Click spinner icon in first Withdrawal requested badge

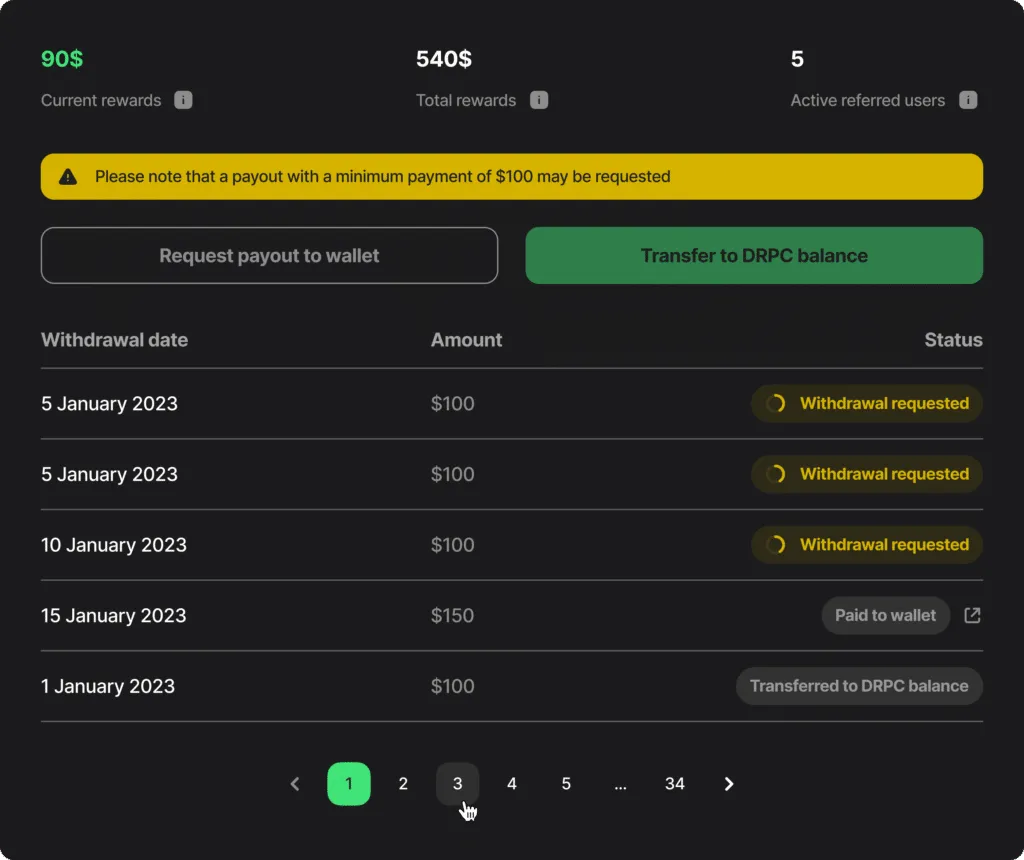pyautogui.click(x=776, y=404)
